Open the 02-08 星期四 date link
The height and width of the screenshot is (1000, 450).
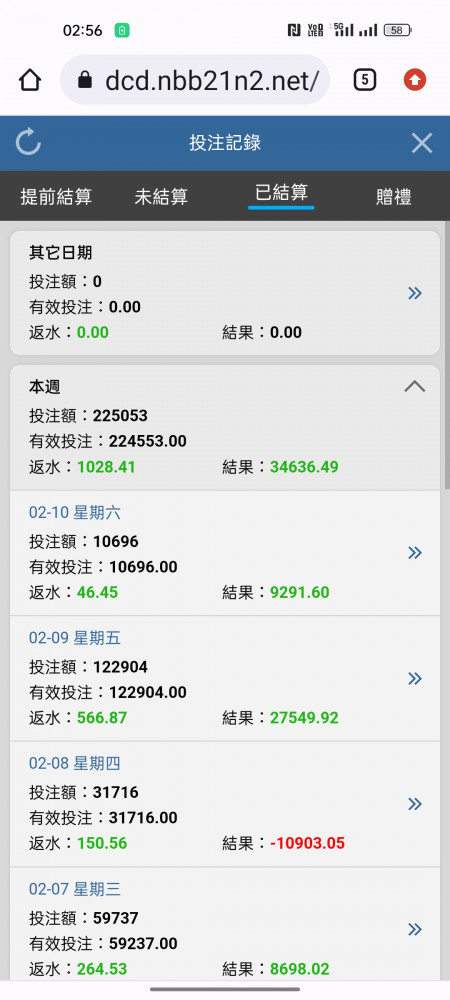[x=75, y=763]
